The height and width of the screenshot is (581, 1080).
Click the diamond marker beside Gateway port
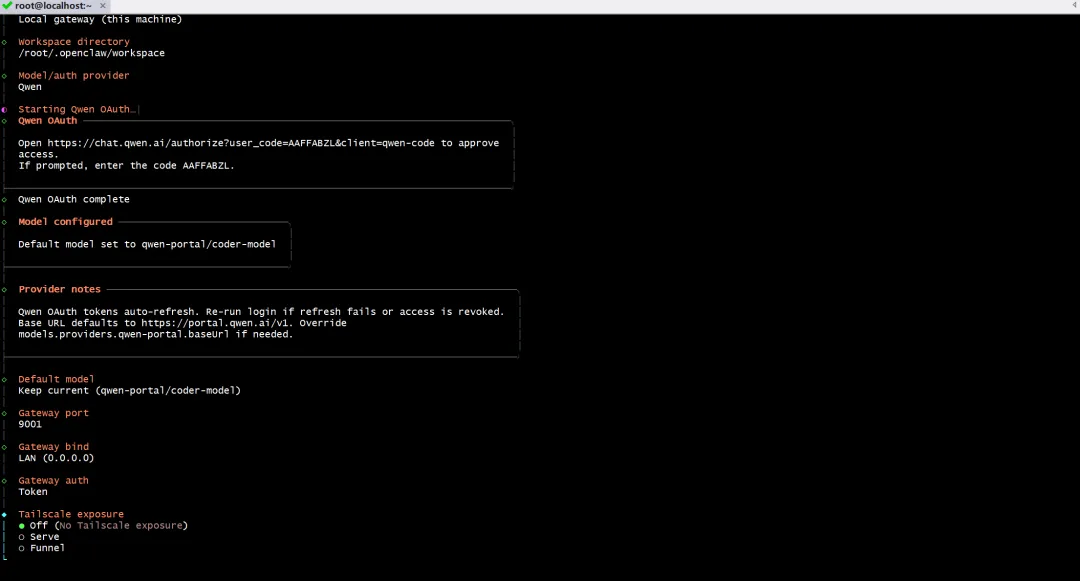pyautogui.click(x=4, y=413)
